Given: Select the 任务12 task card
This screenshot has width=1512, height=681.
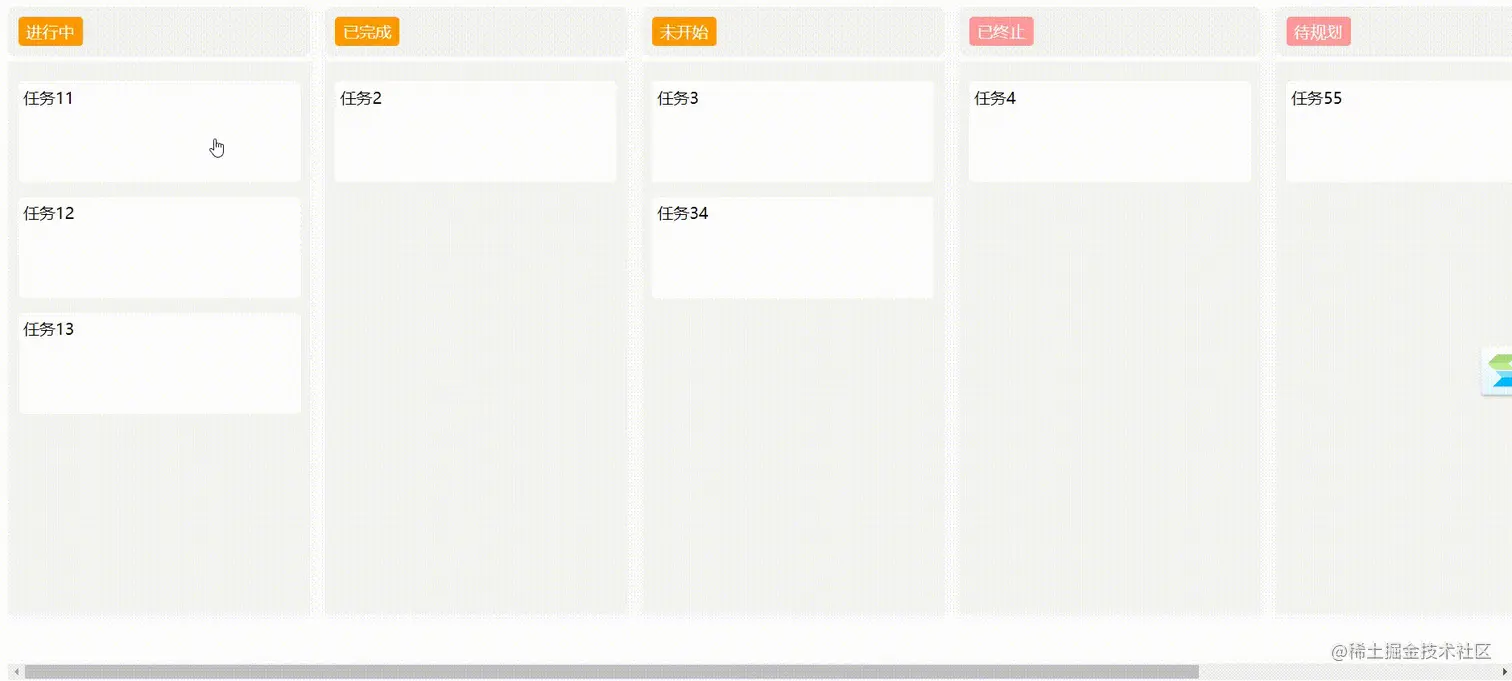Looking at the screenshot, I should 159,247.
